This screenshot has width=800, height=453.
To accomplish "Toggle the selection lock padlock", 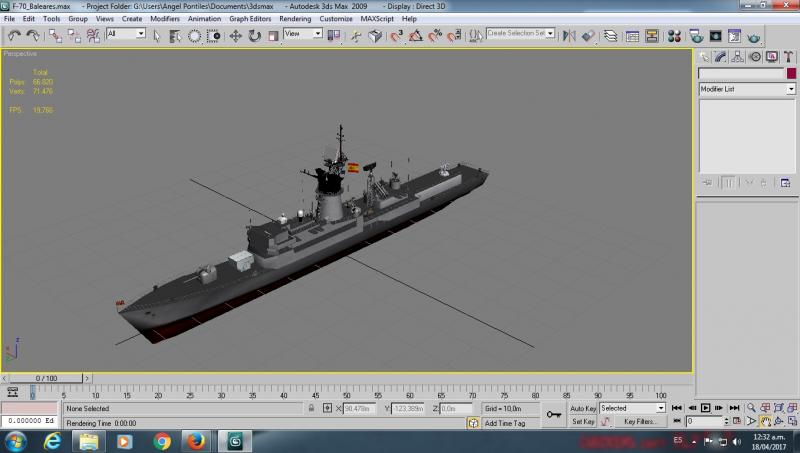I will point(311,408).
